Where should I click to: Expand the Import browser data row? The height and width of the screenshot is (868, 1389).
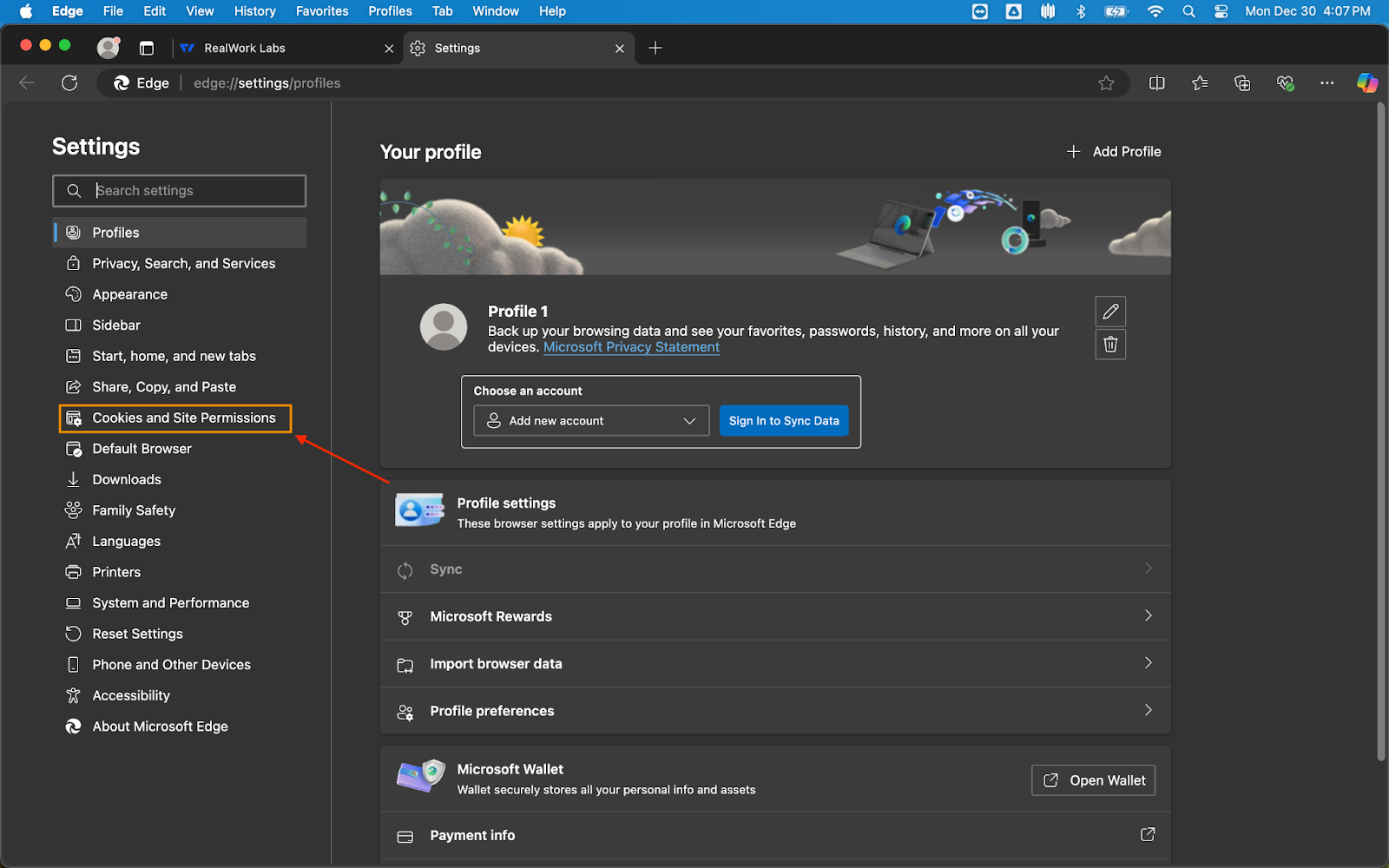point(775,664)
